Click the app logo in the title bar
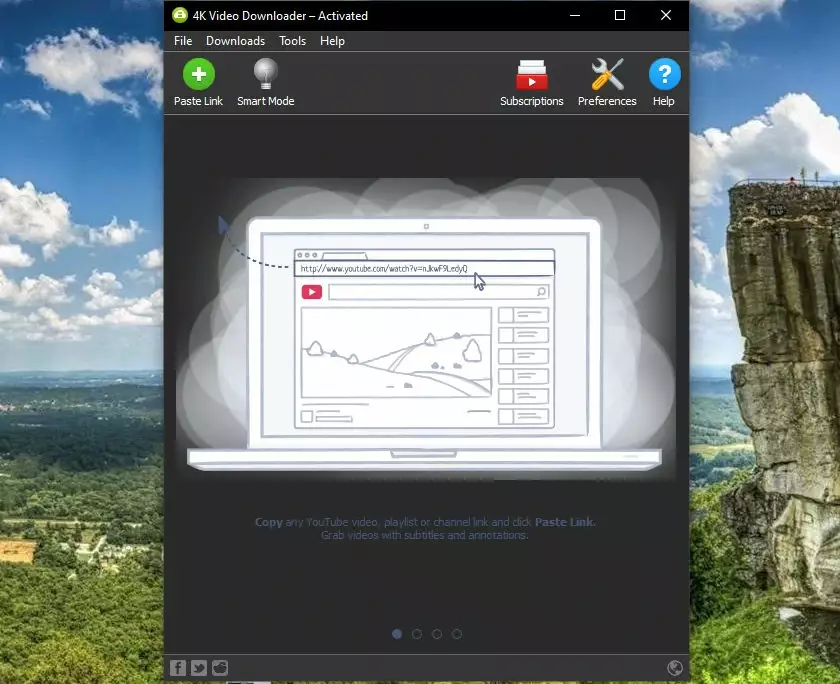The image size is (840, 684). (x=179, y=15)
